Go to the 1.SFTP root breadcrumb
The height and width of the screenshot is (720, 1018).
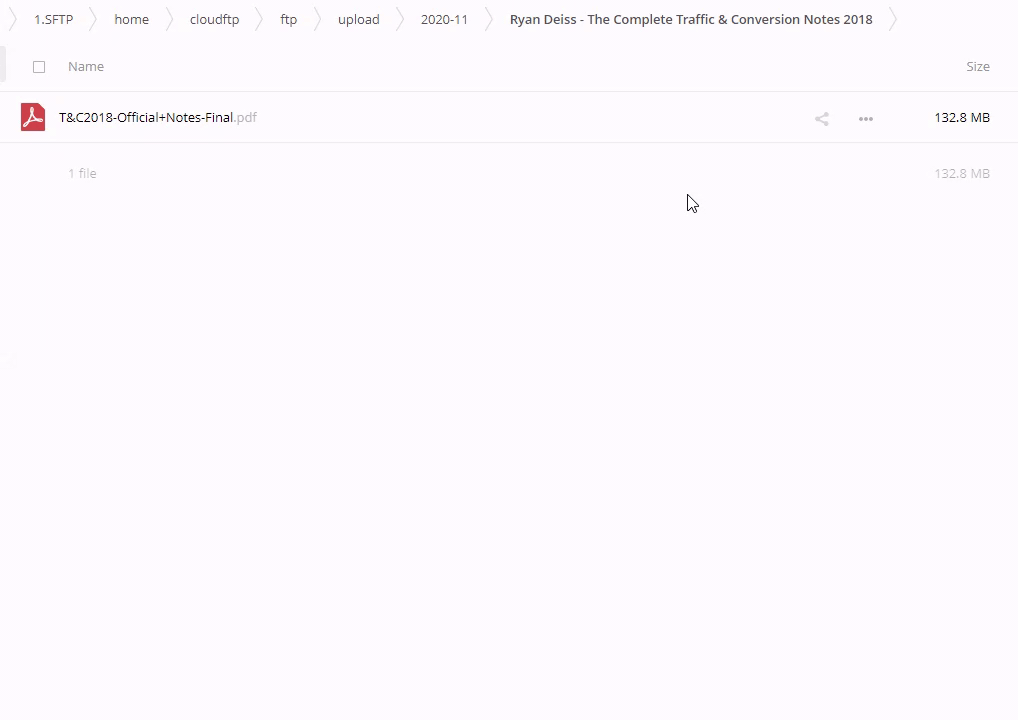pos(54,19)
